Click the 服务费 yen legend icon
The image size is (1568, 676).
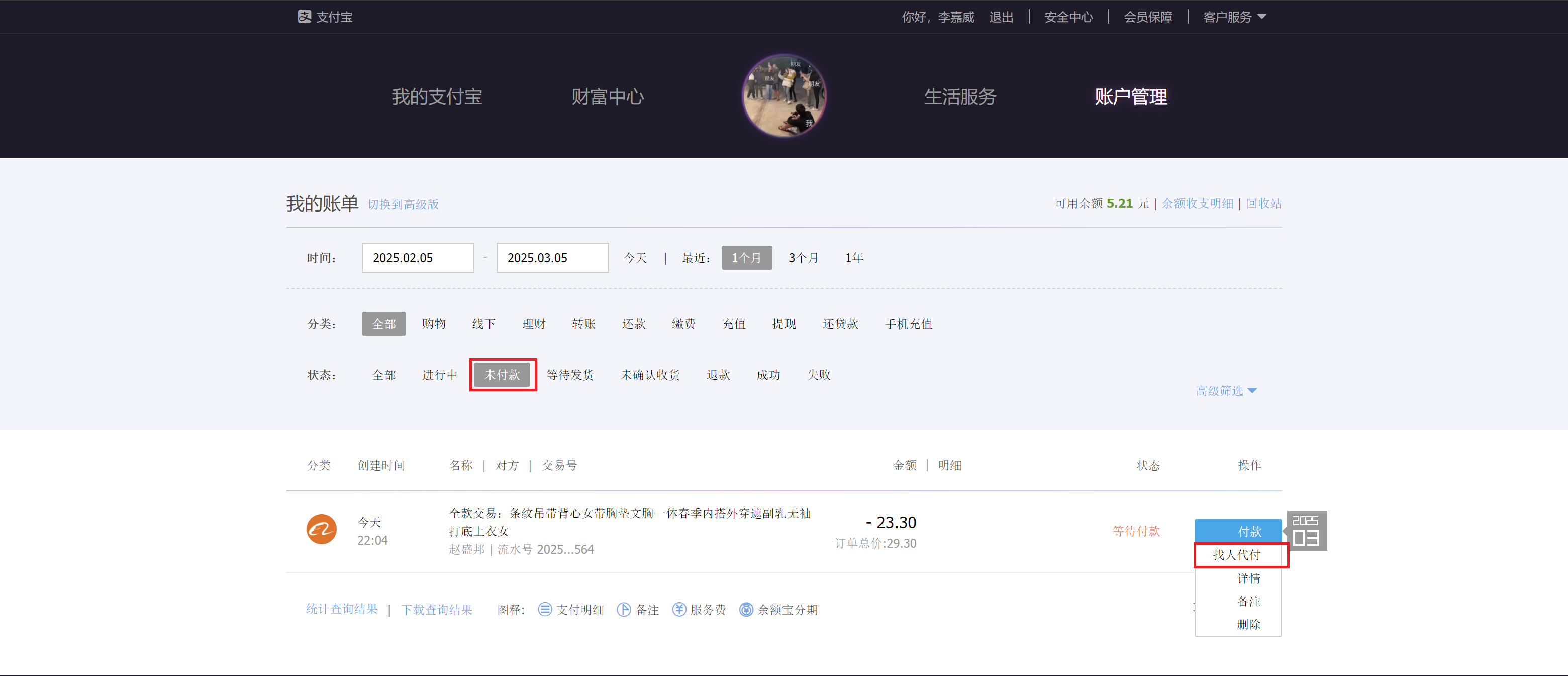point(678,609)
